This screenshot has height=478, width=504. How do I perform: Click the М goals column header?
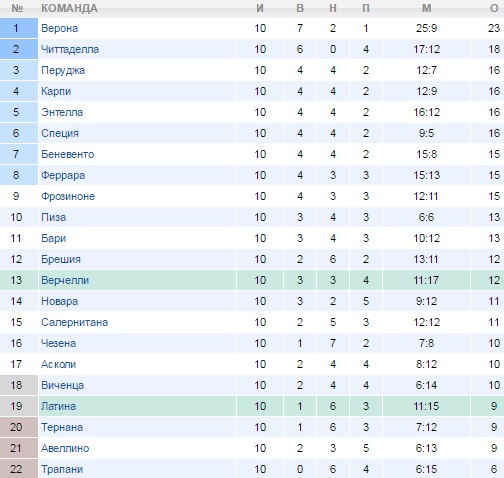click(x=427, y=8)
